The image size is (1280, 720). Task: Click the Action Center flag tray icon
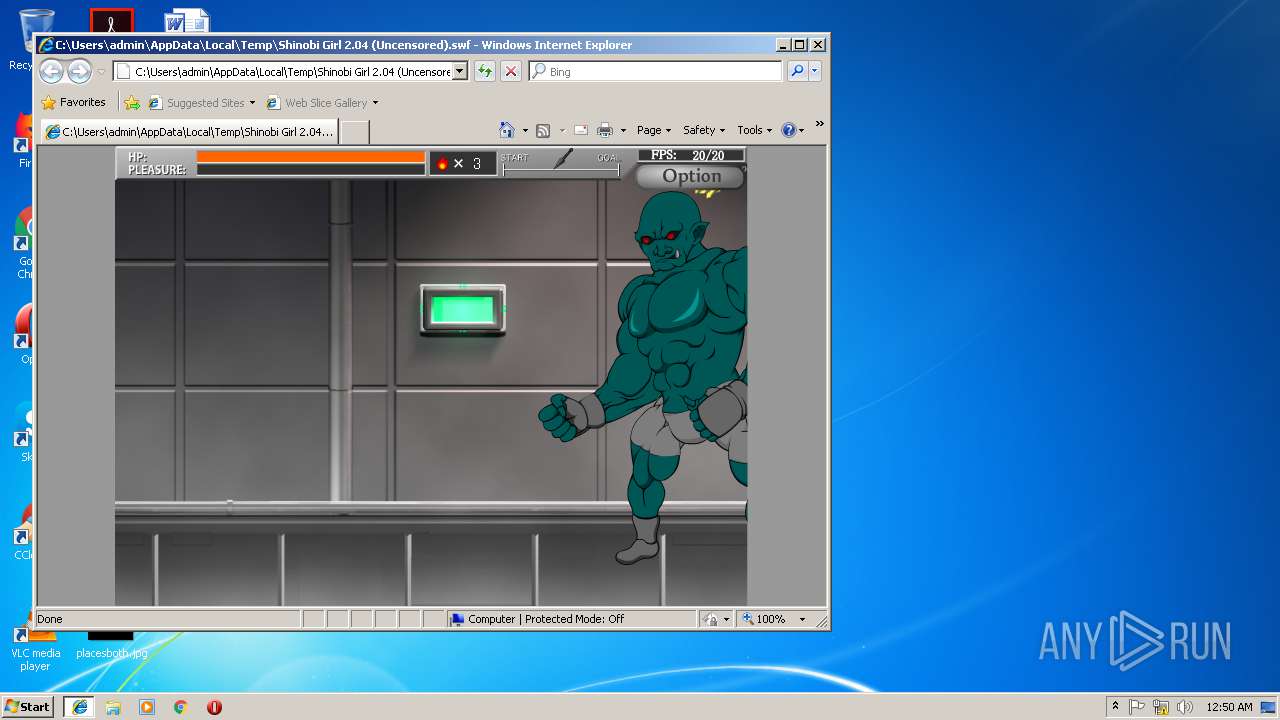(1137, 706)
